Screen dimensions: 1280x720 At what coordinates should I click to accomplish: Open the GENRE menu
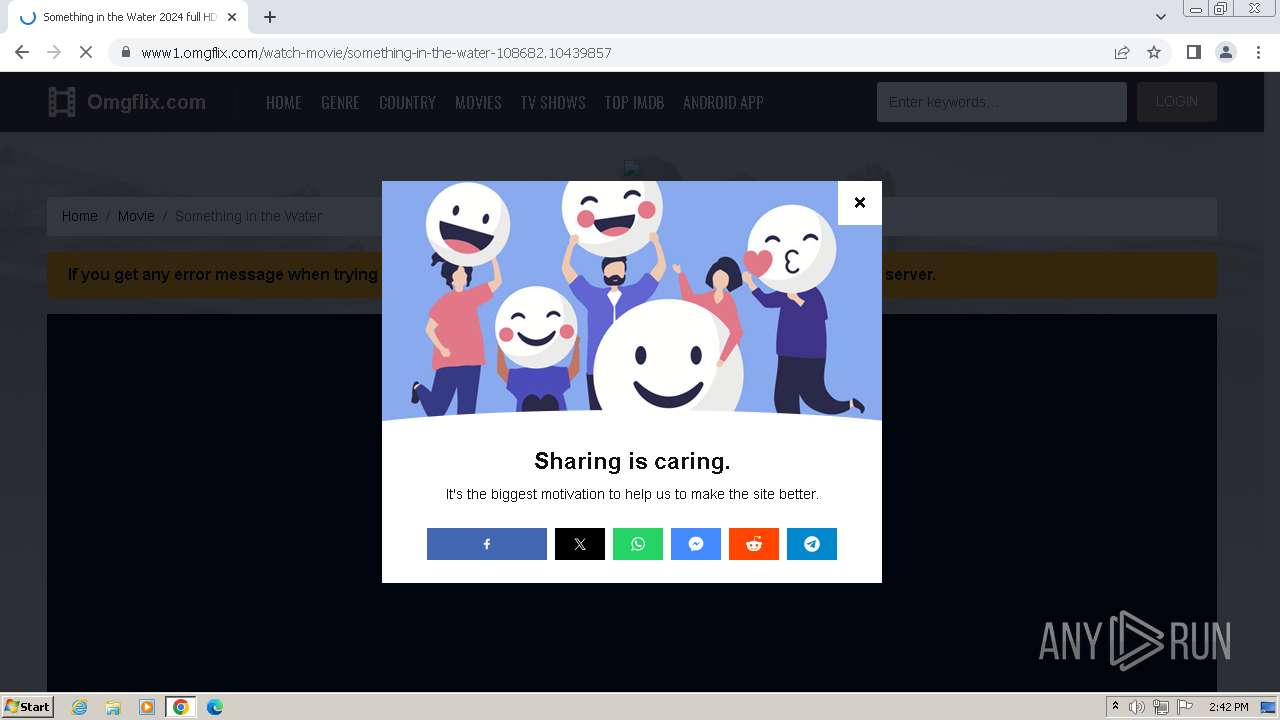(340, 102)
